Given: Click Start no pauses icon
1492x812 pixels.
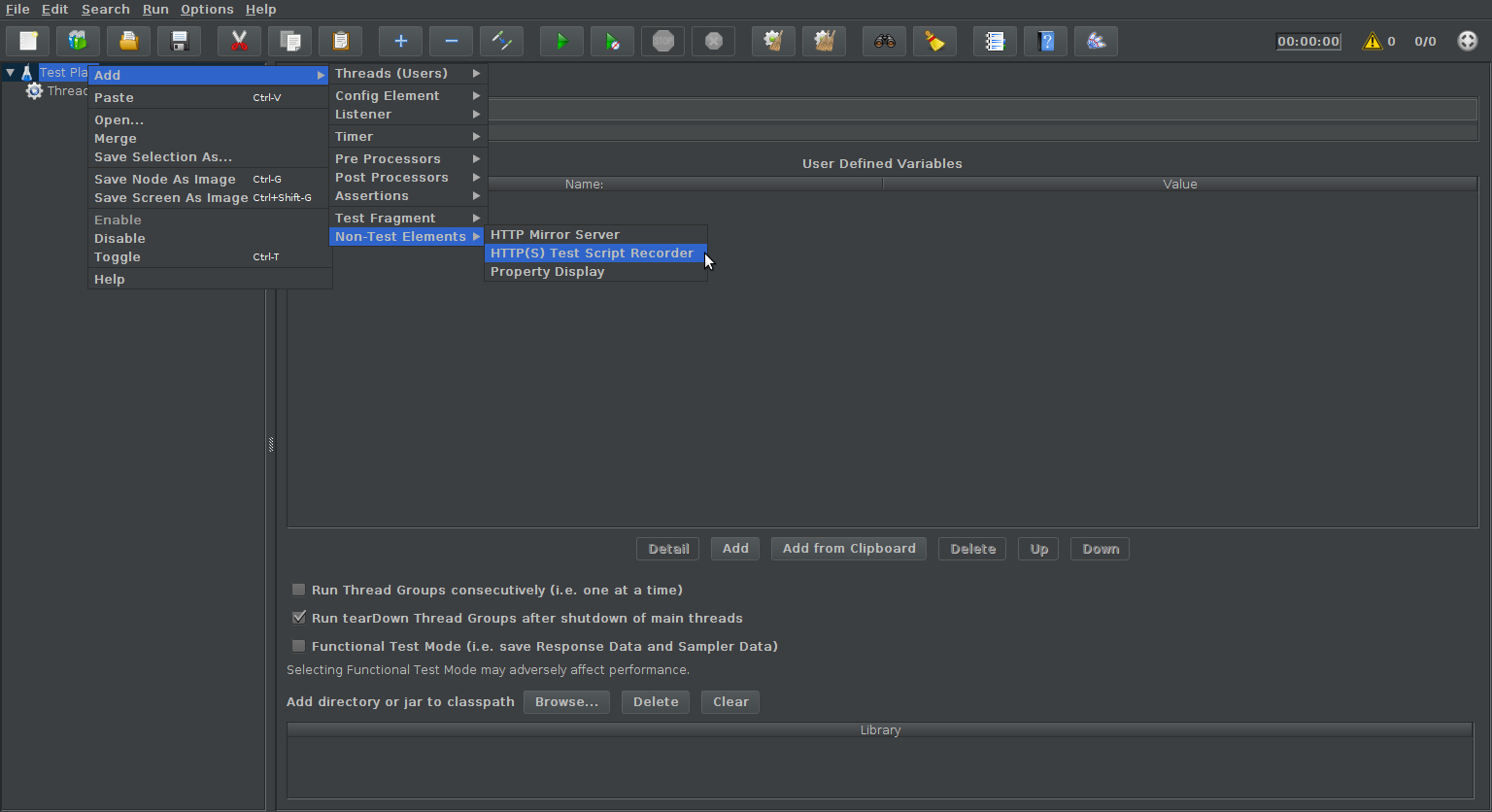Looking at the screenshot, I should [x=612, y=41].
